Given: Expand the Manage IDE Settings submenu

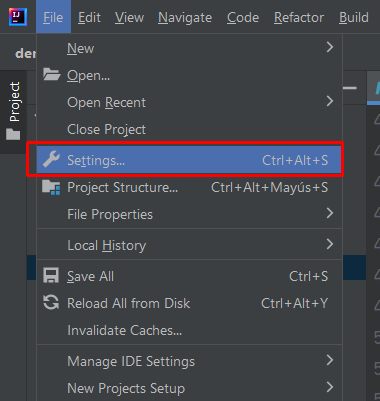Looking at the screenshot, I should 189,361.
